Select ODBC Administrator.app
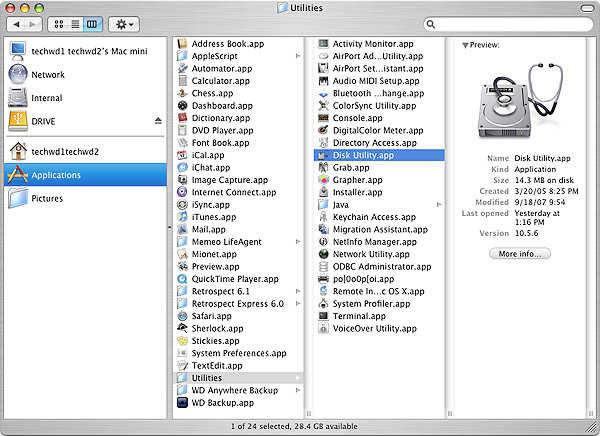 tap(375, 266)
